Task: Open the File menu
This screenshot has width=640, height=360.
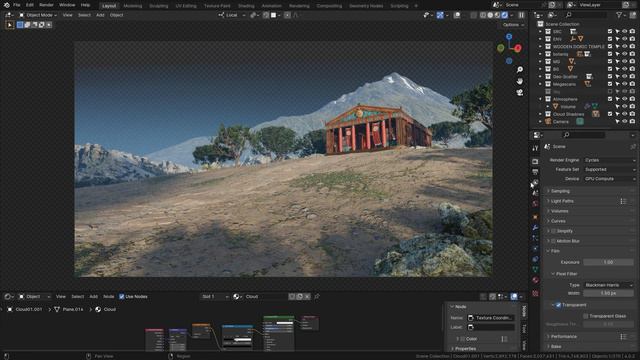Action: coord(16,5)
